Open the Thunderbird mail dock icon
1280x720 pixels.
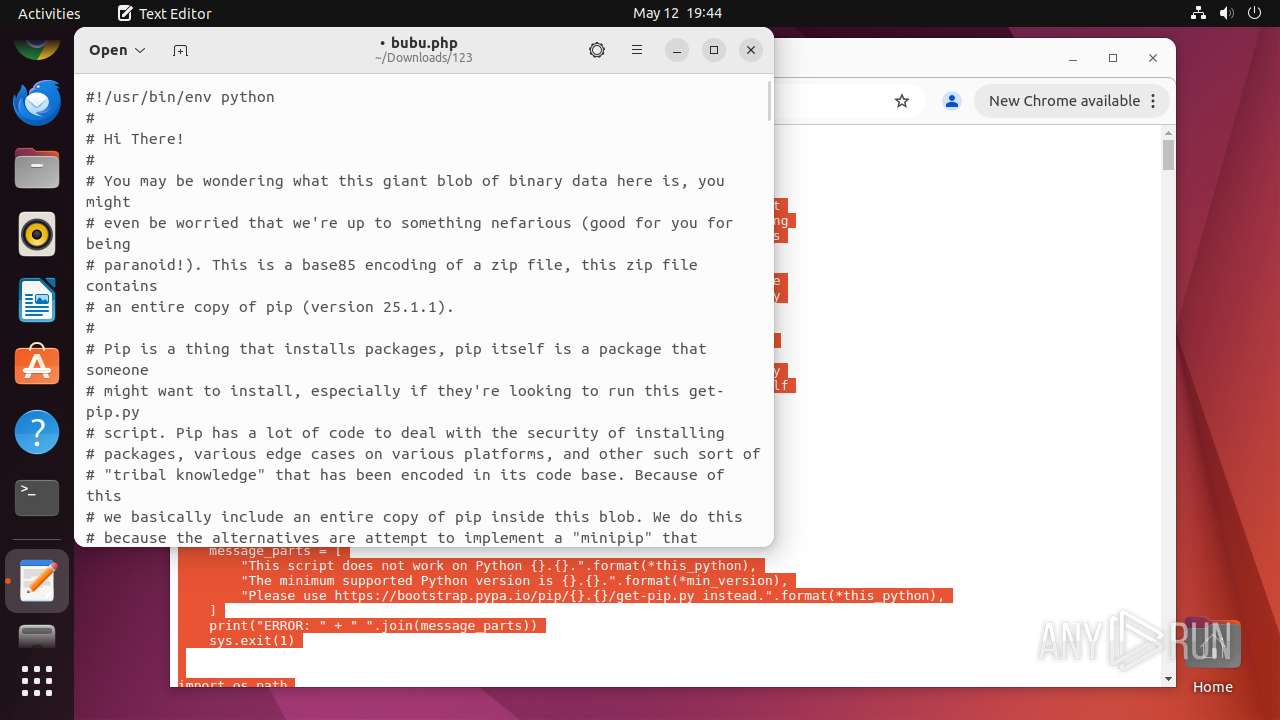37,103
